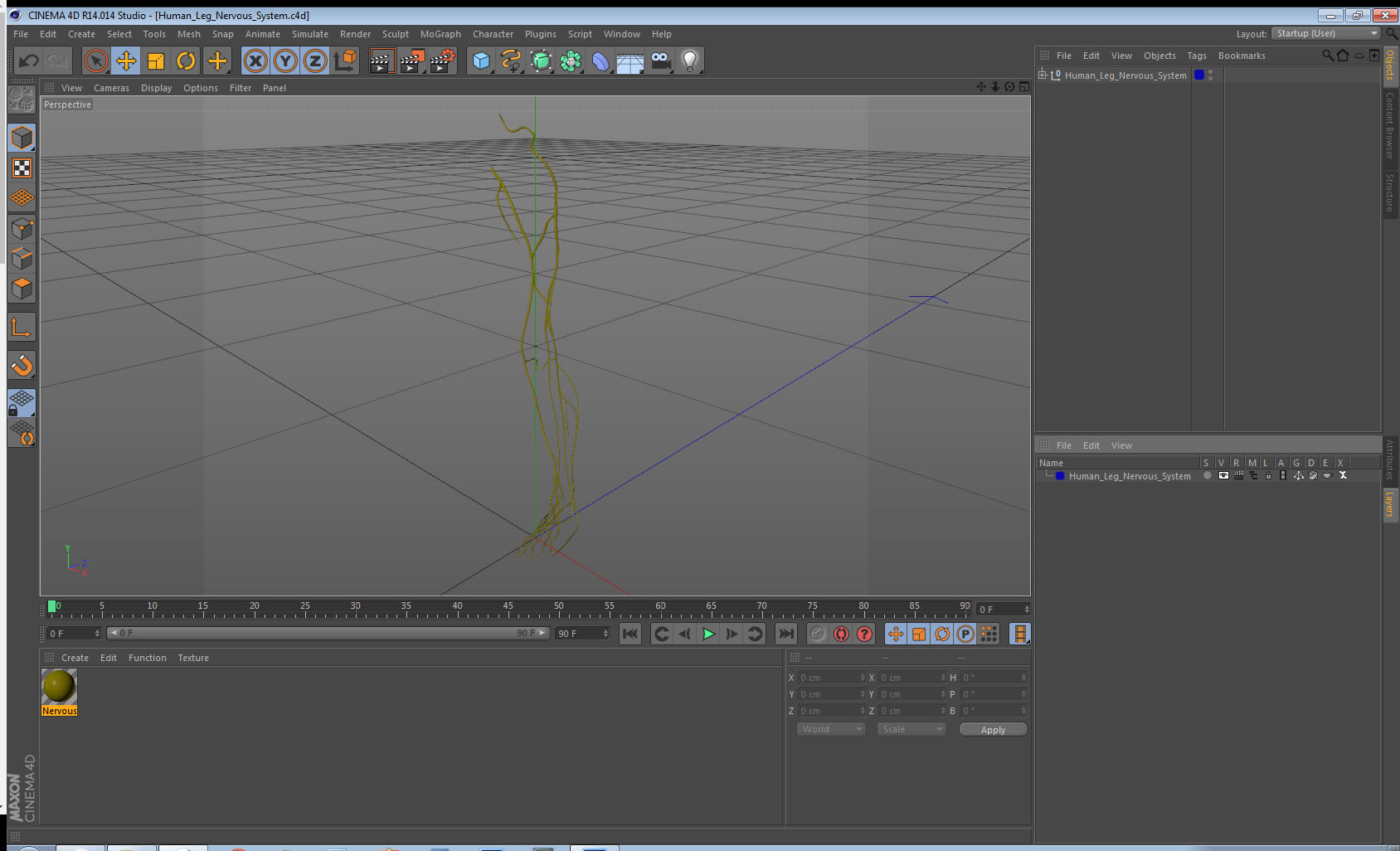Open the Character menu

click(493, 34)
